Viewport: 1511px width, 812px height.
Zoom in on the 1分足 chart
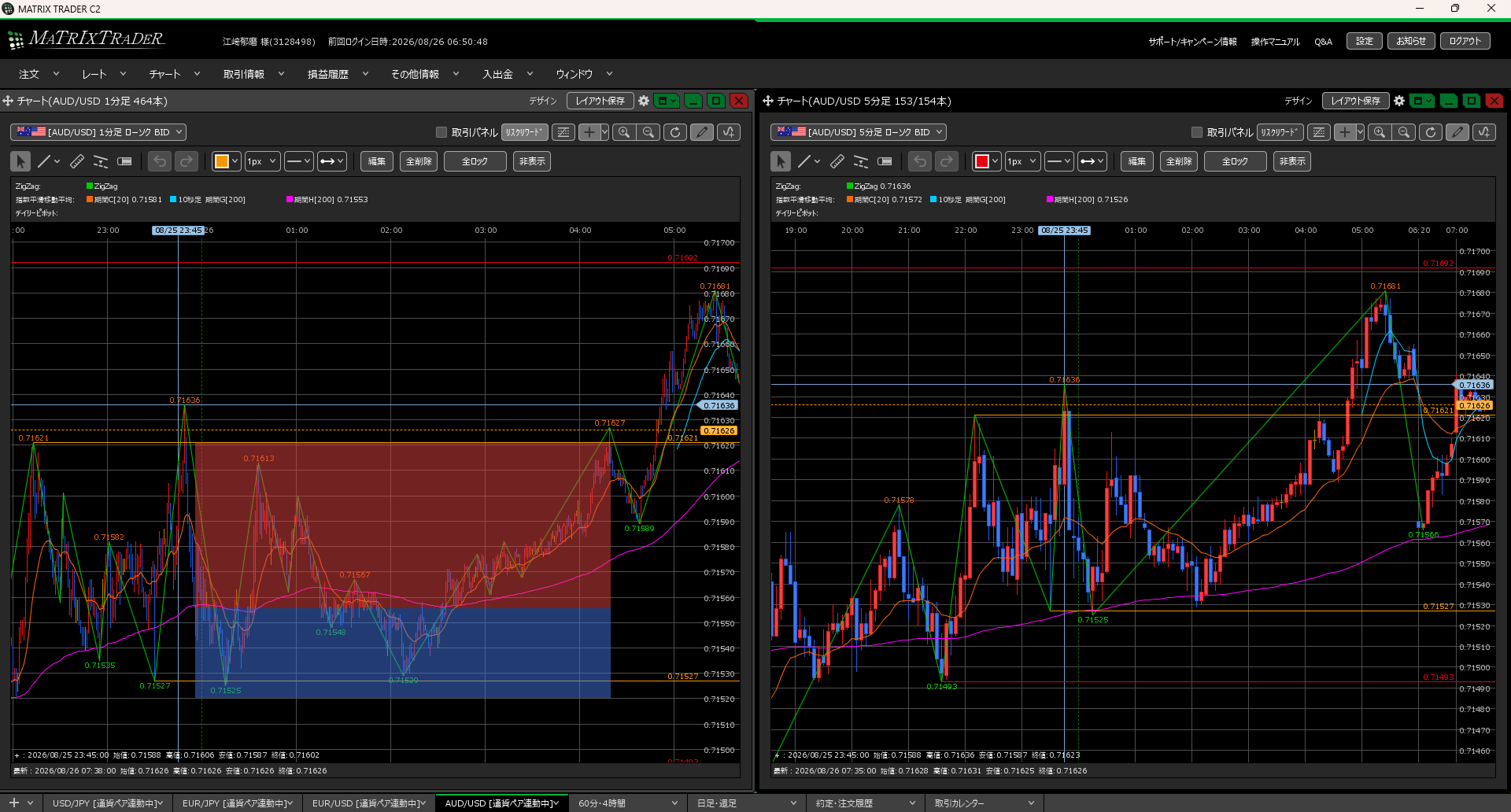point(624,132)
